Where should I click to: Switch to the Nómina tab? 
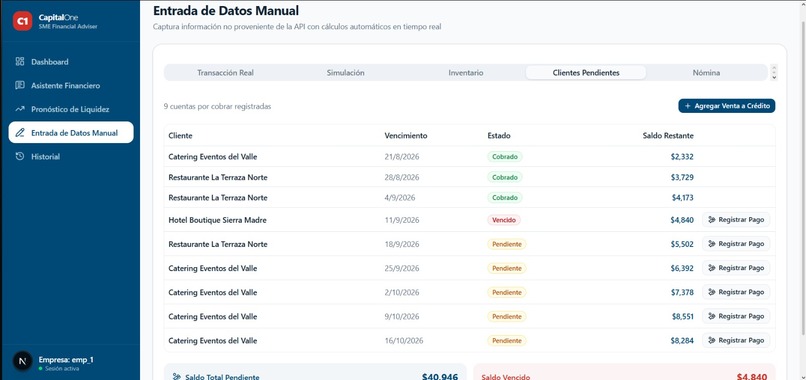pyautogui.click(x=706, y=73)
